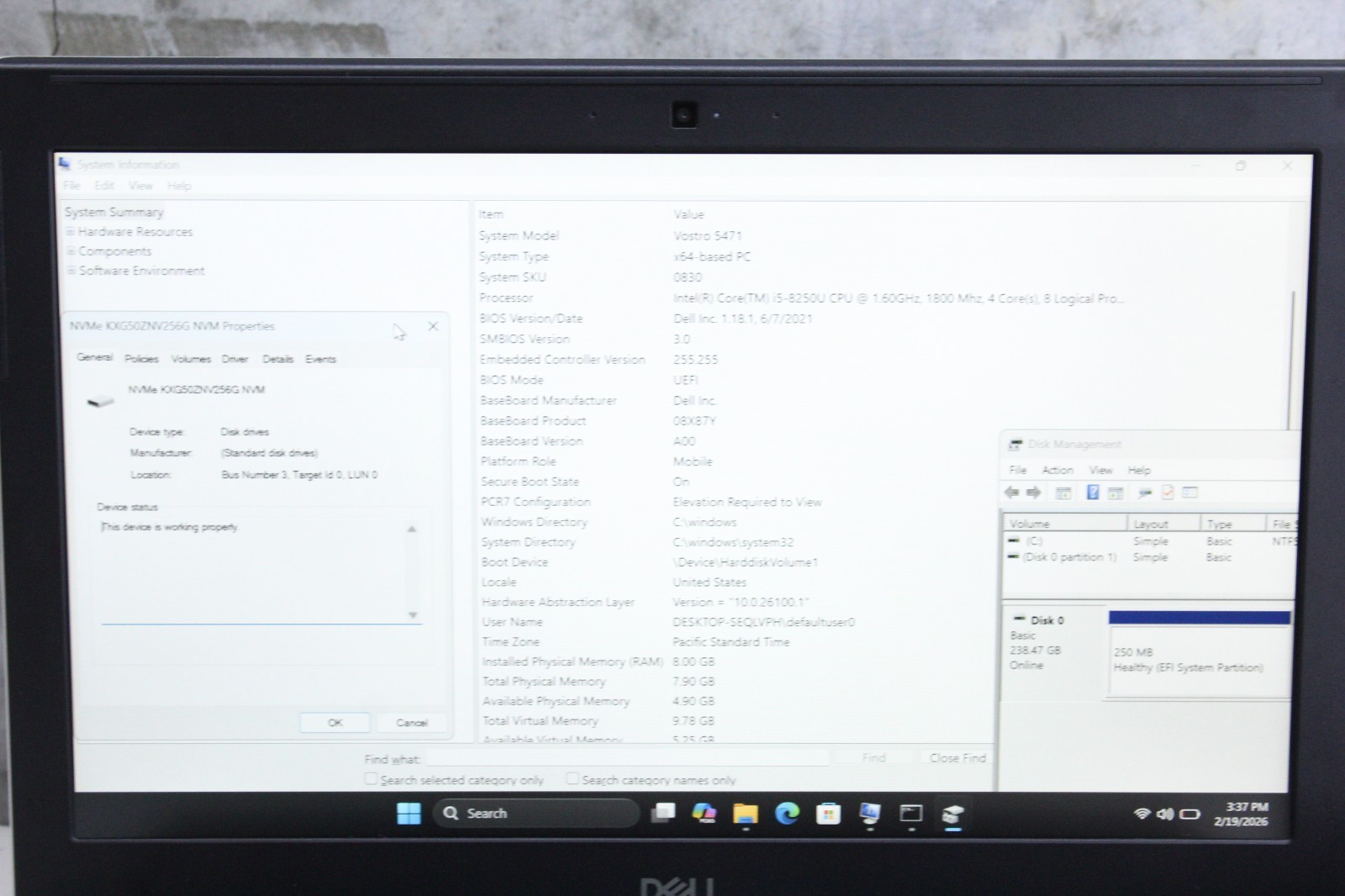Image resolution: width=1345 pixels, height=896 pixels.
Task: Expand the Software Environment tree node
Action: (x=71, y=271)
